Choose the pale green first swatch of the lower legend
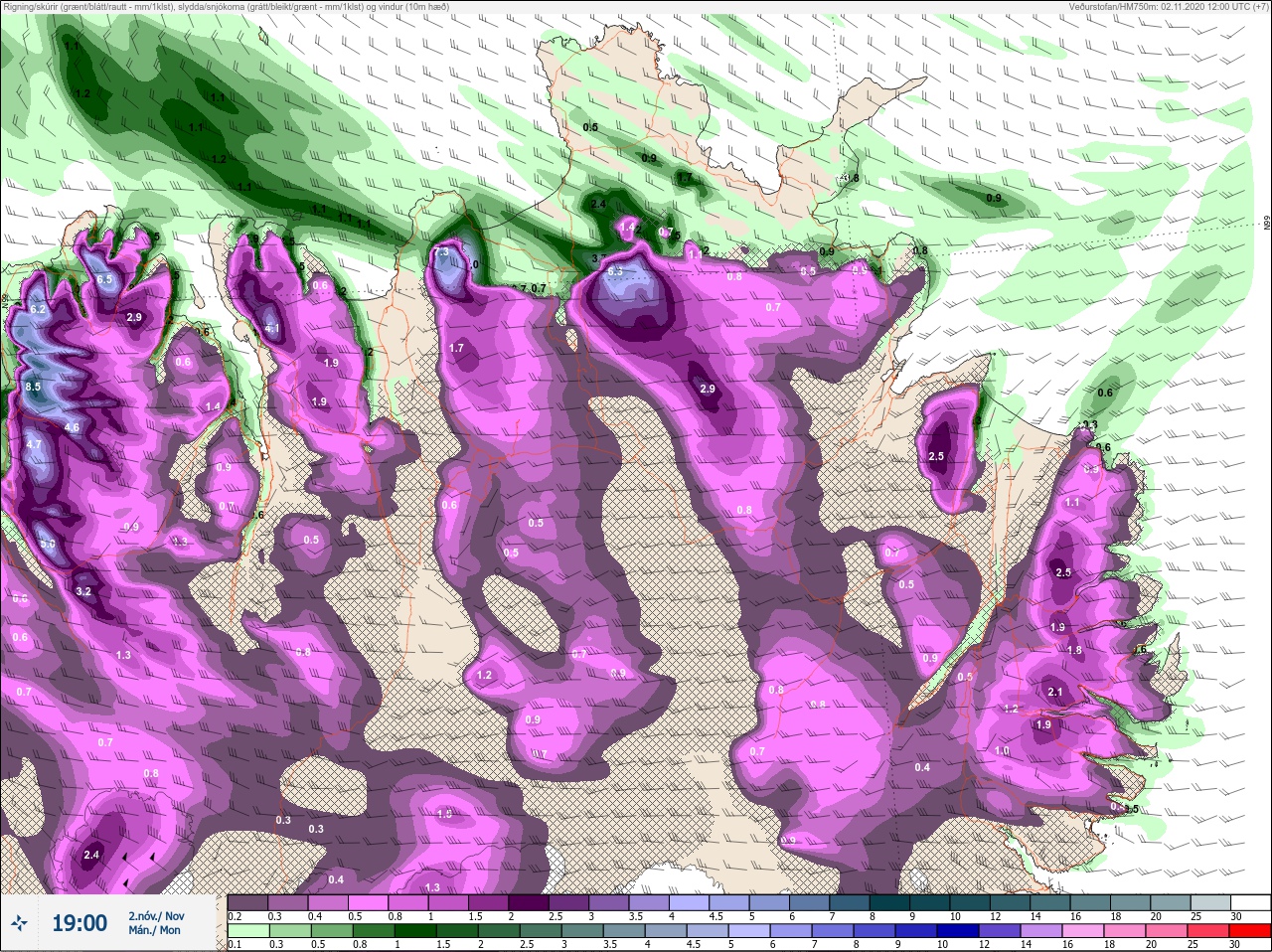Image resolution: width=1272 pixels, height=952 pixels. click(x=248, y=931)
